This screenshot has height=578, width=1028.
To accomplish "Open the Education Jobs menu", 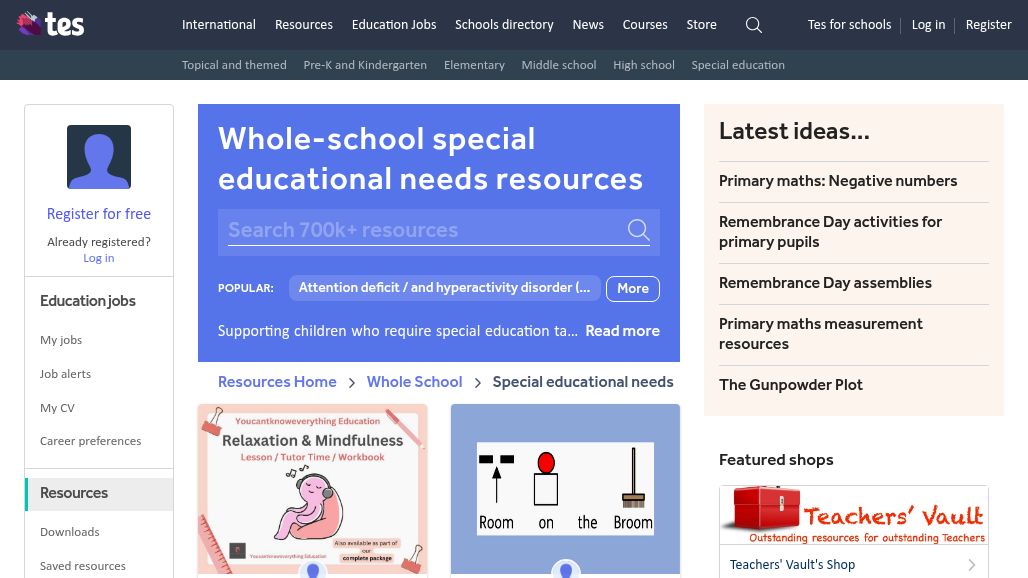I will pyautogui.click(x=393, y=25).
